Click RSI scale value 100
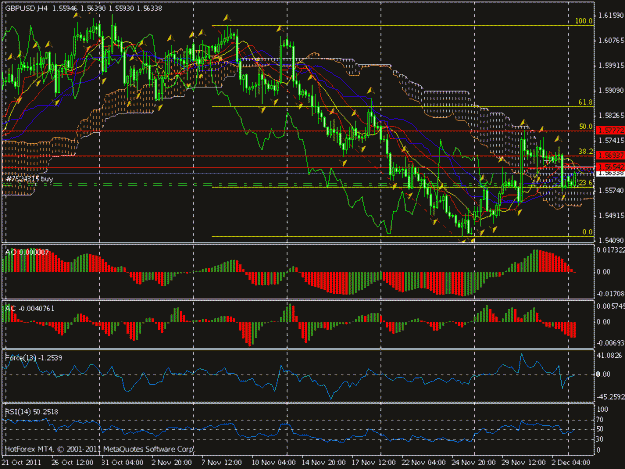Screen dimensions: 625x469 (x=603, y=409)
